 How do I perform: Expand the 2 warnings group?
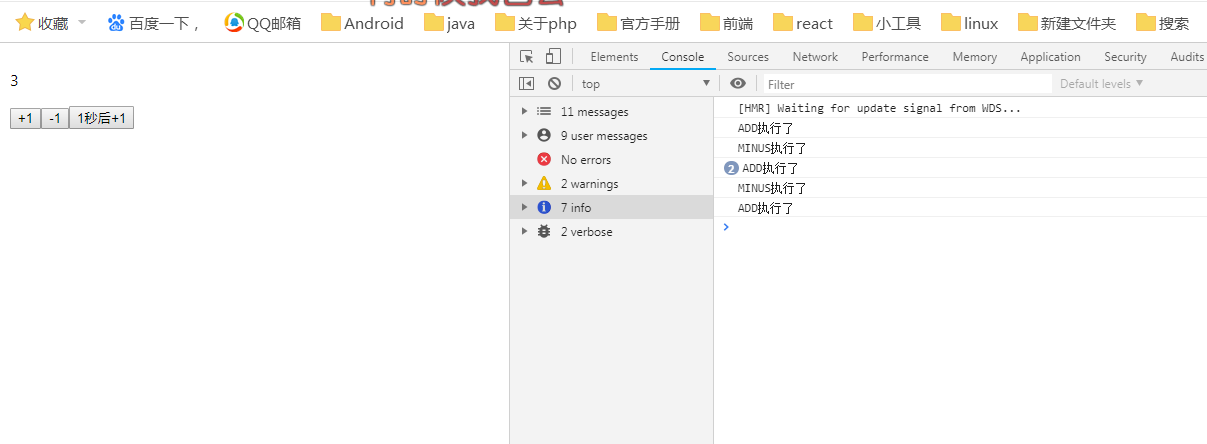click(x=524, y=183)
